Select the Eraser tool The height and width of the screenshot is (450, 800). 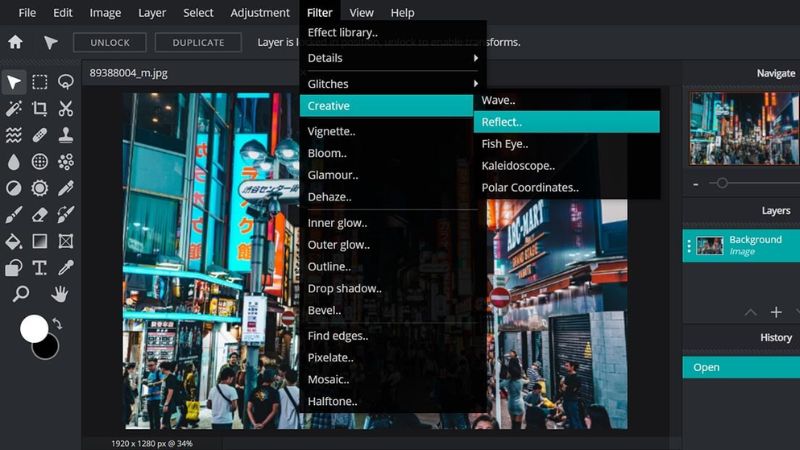click(x=40, y=214)
